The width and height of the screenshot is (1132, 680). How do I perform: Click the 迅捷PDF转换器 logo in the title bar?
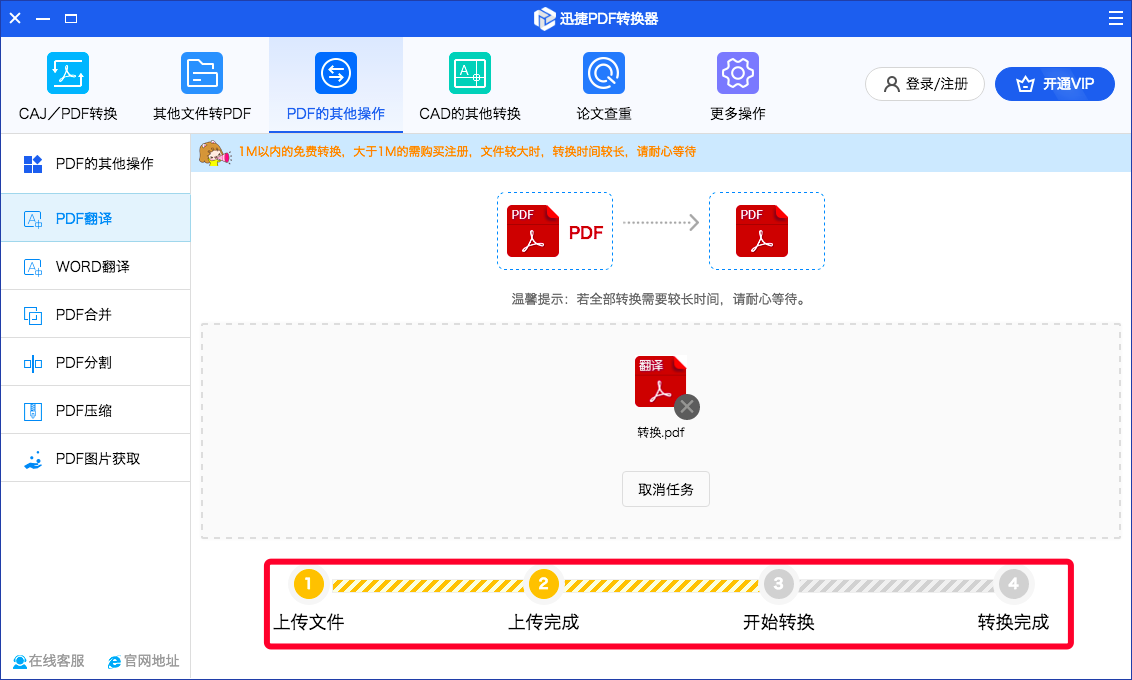point(544,19)
